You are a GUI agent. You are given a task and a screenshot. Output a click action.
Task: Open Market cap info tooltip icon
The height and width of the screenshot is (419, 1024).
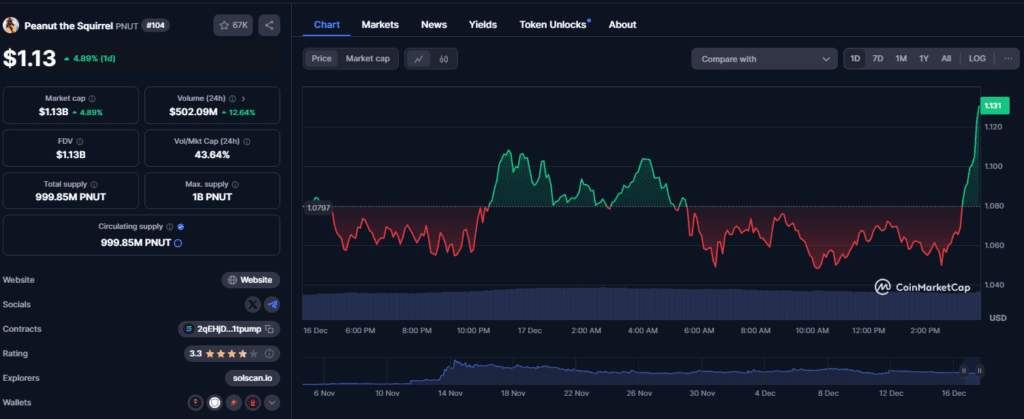[92, 99]
